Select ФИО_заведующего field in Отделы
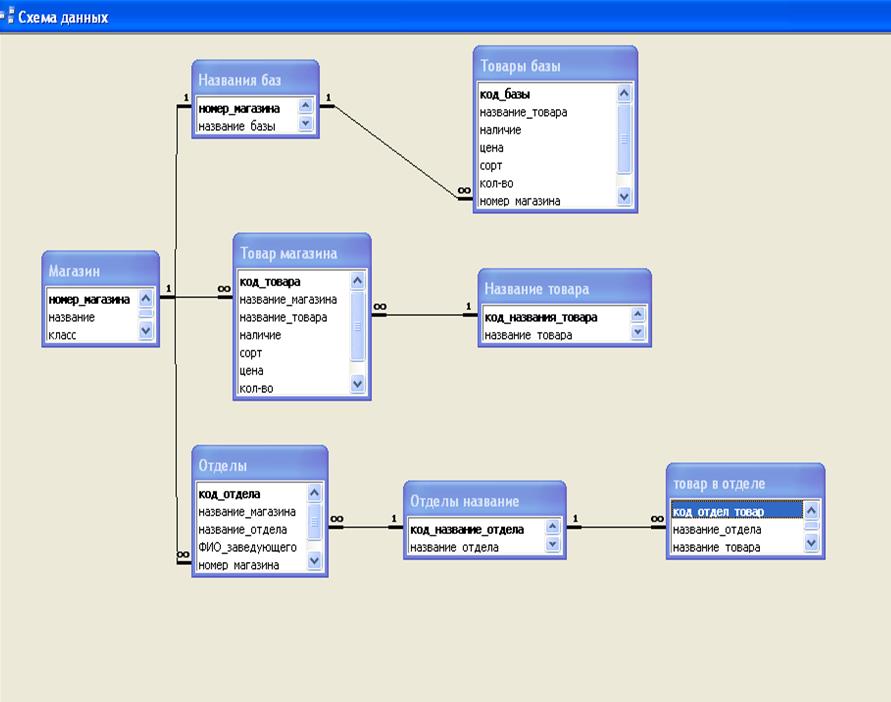The width and height of the screenshot is (891, 702). tap(252, 547)
